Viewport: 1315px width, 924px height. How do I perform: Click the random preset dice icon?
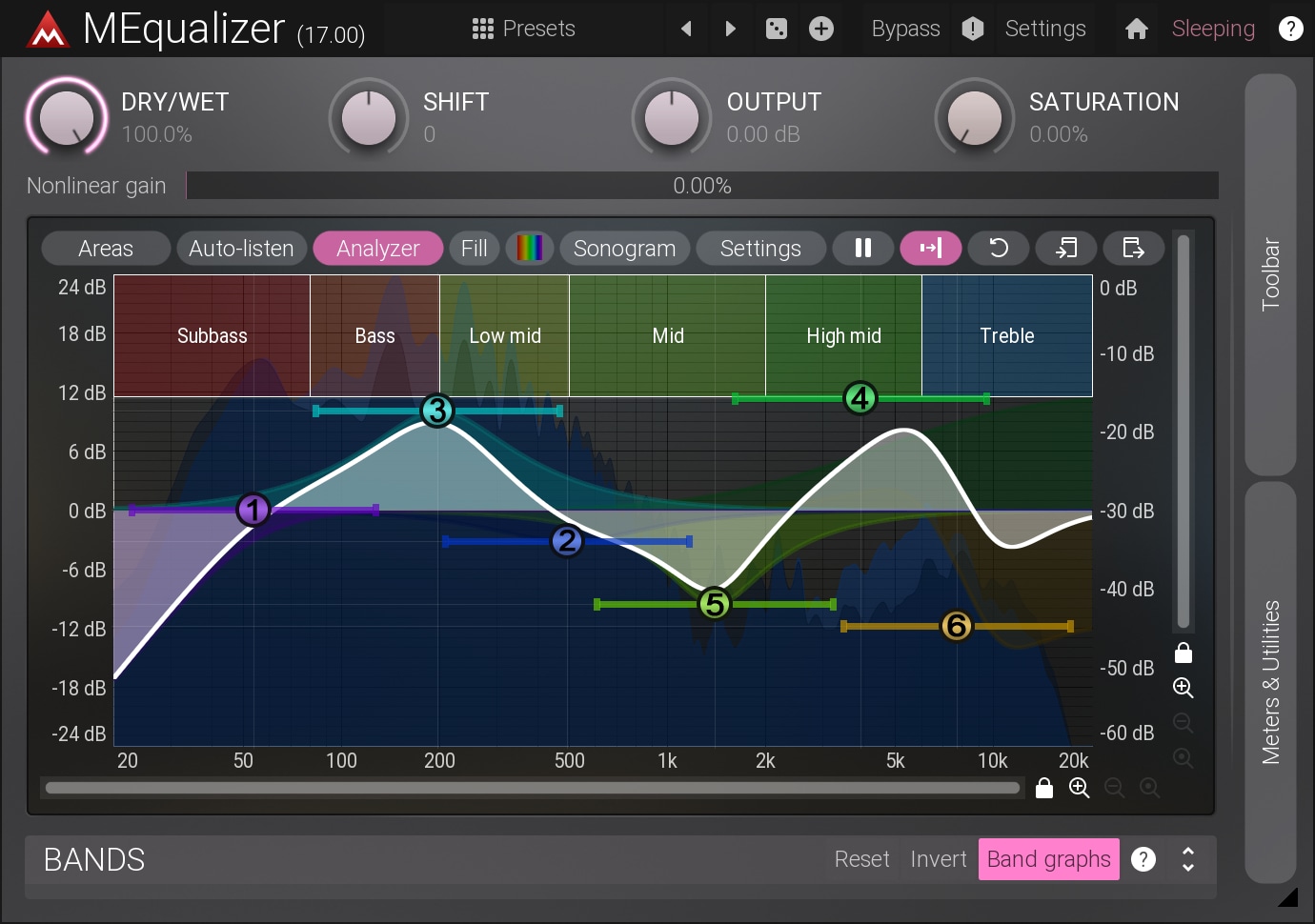pyautogui.click(x=777, y=29)
